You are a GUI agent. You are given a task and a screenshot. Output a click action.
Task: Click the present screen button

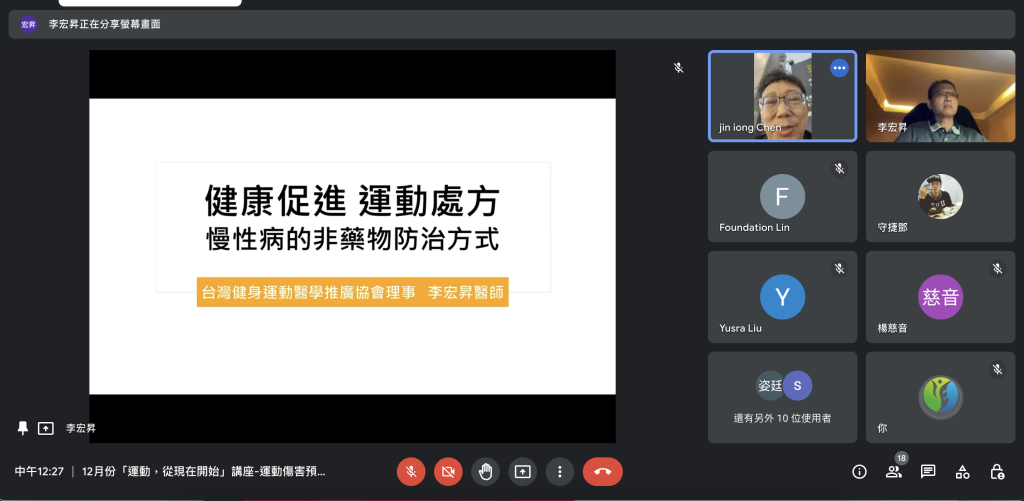pos(522,471)
